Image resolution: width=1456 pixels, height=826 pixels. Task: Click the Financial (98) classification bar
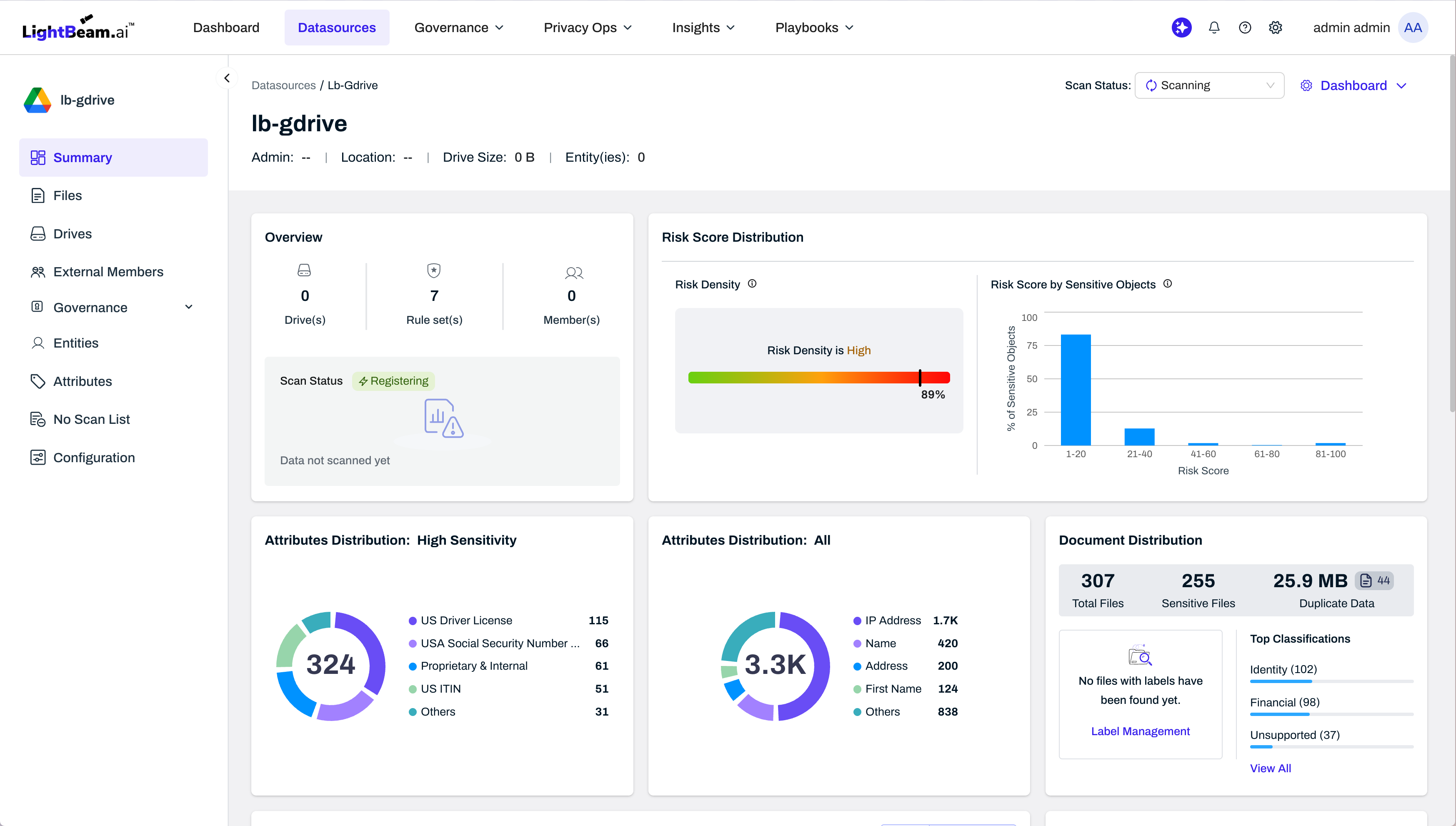click(1331, 713)
